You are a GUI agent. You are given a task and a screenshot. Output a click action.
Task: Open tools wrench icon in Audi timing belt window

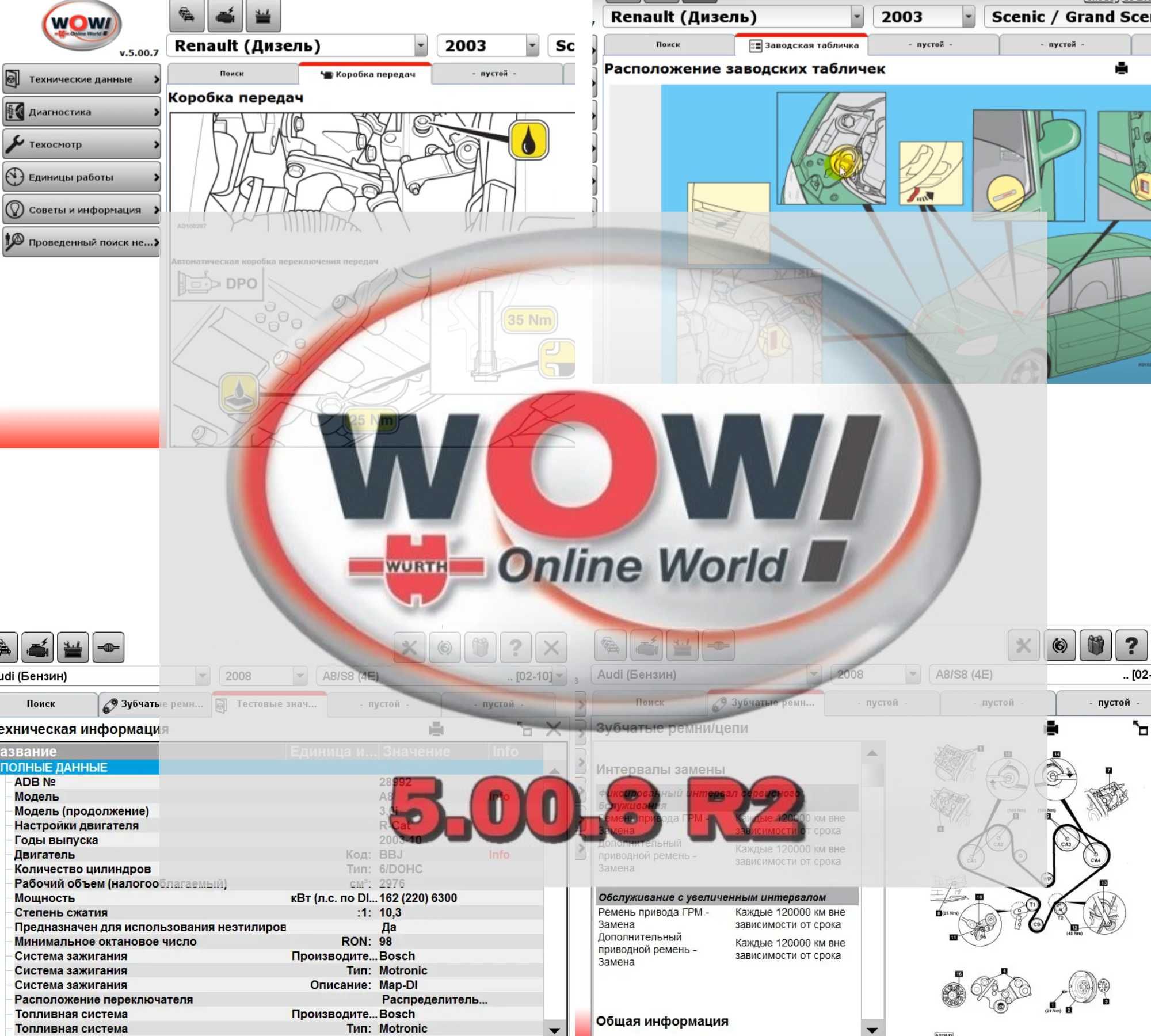coord(1024,646)
